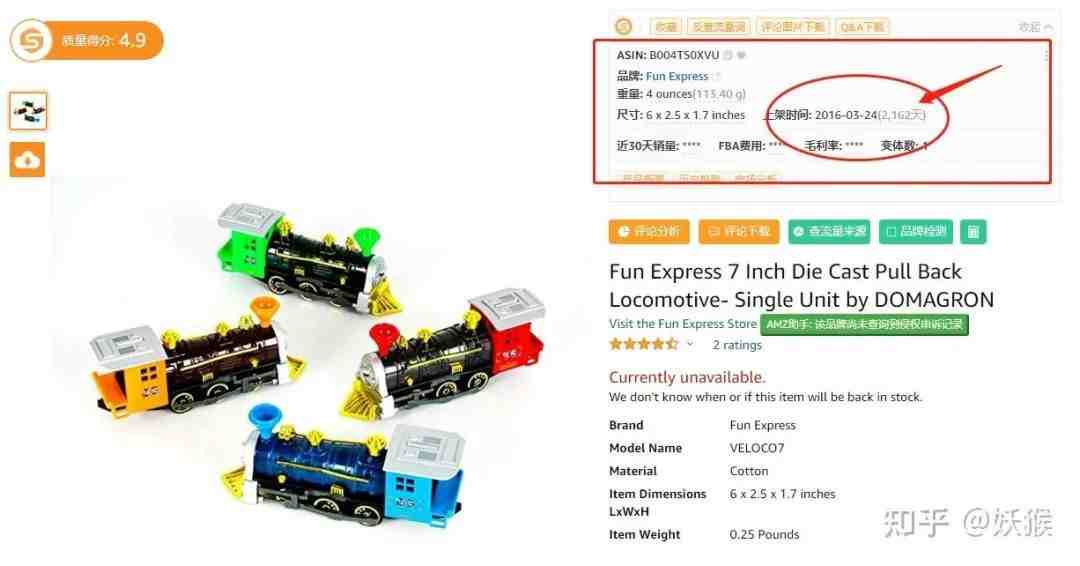Select the locomotive product thumbnail
This screenshot has width=1080, height=566.
click(28, 111)
